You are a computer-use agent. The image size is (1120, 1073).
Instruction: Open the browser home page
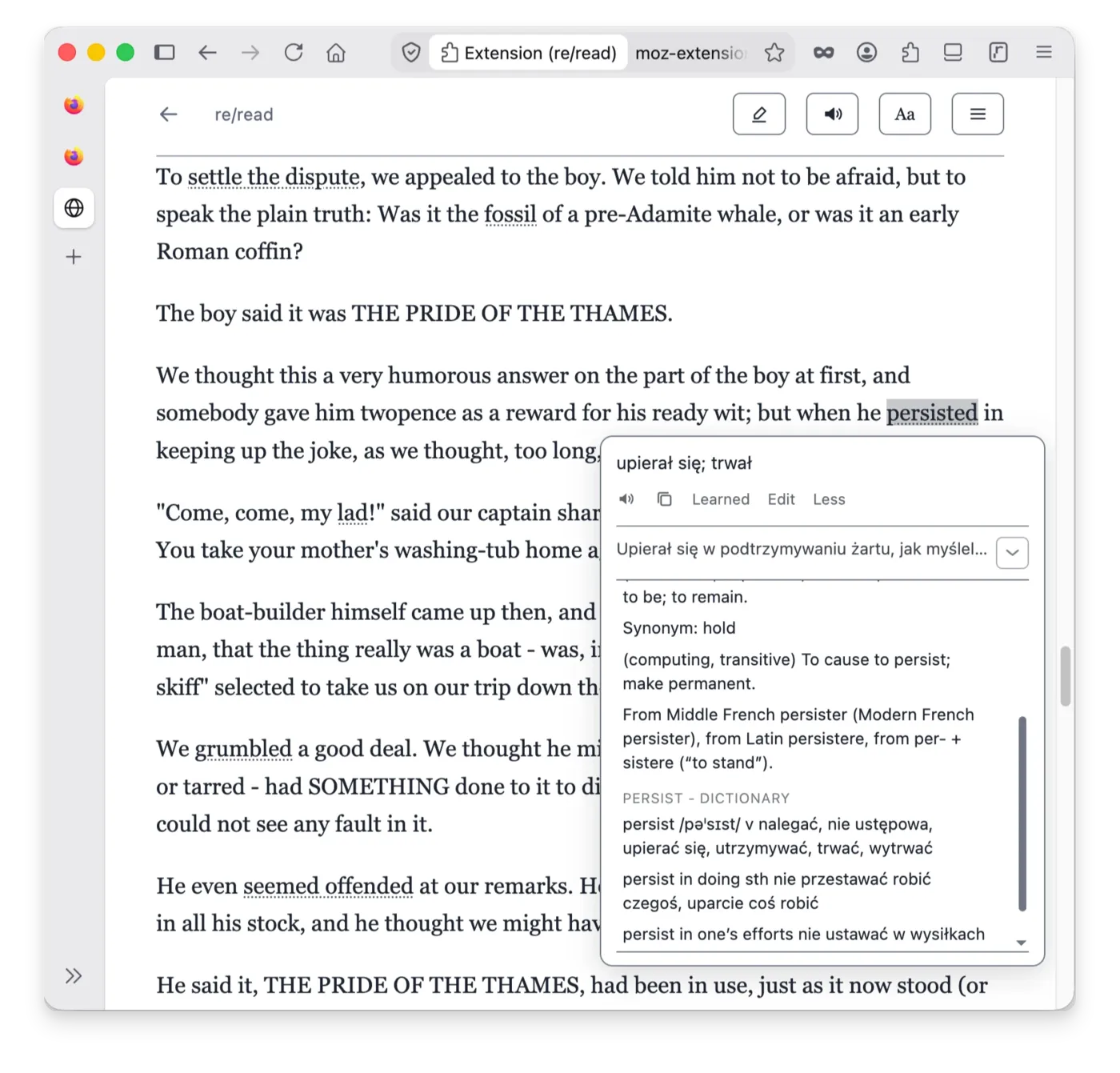336,53
